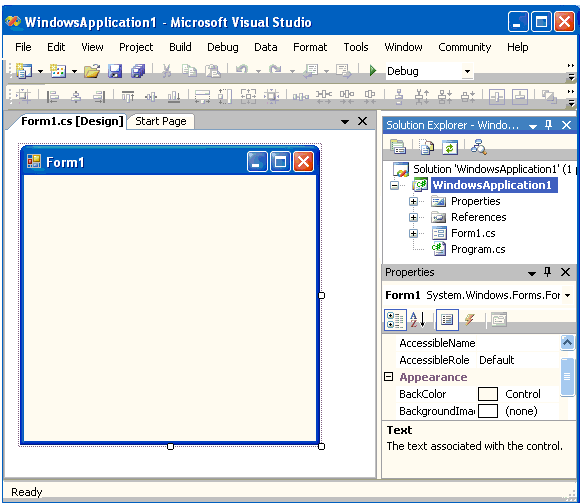581x503 pixels.
Task: Toggle Alphabetical sort in Properties panel
Action: point(418,320)
